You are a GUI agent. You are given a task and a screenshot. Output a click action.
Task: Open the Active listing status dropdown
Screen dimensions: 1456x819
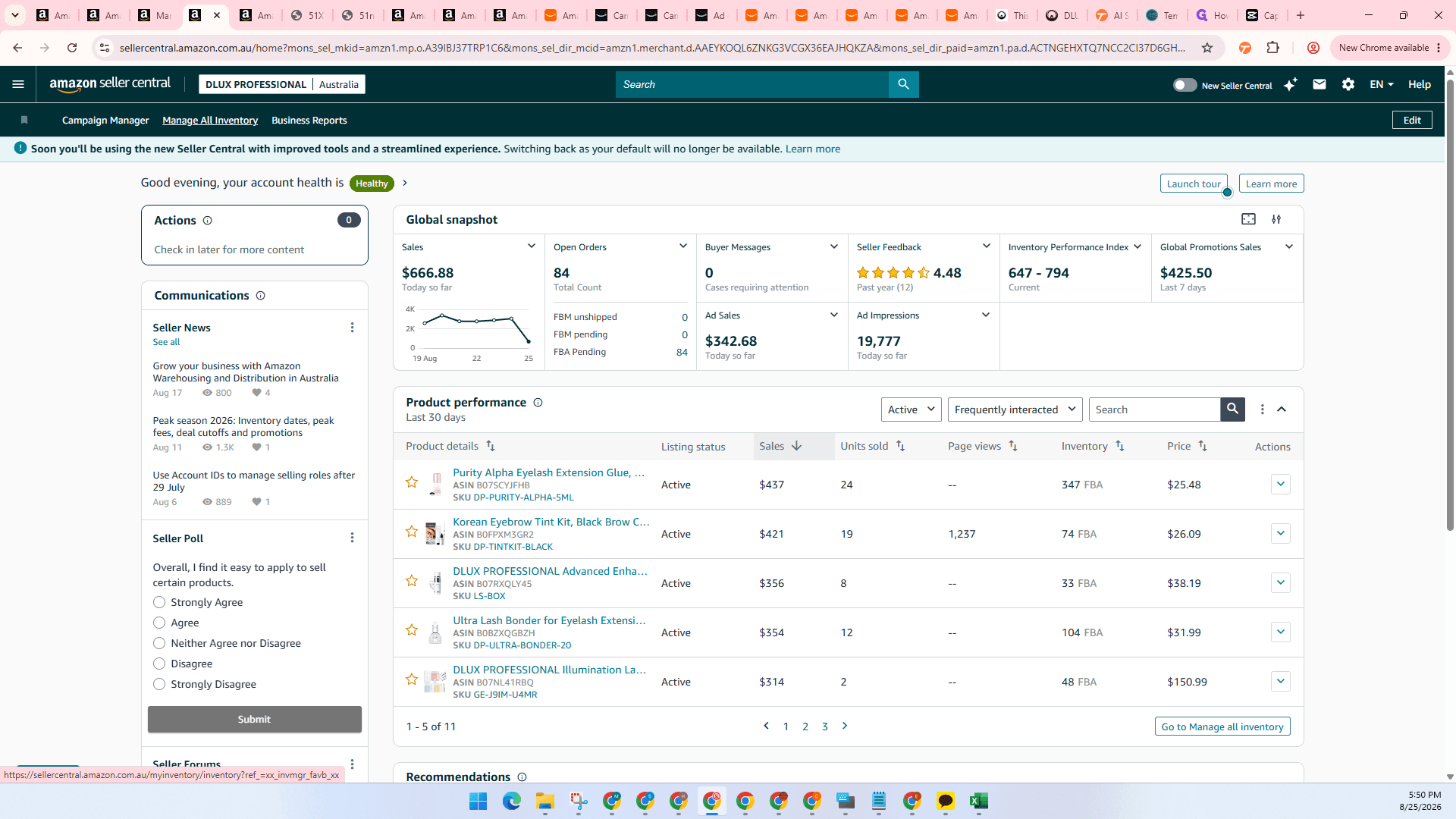pyautogui.click(x=911, y=409)
